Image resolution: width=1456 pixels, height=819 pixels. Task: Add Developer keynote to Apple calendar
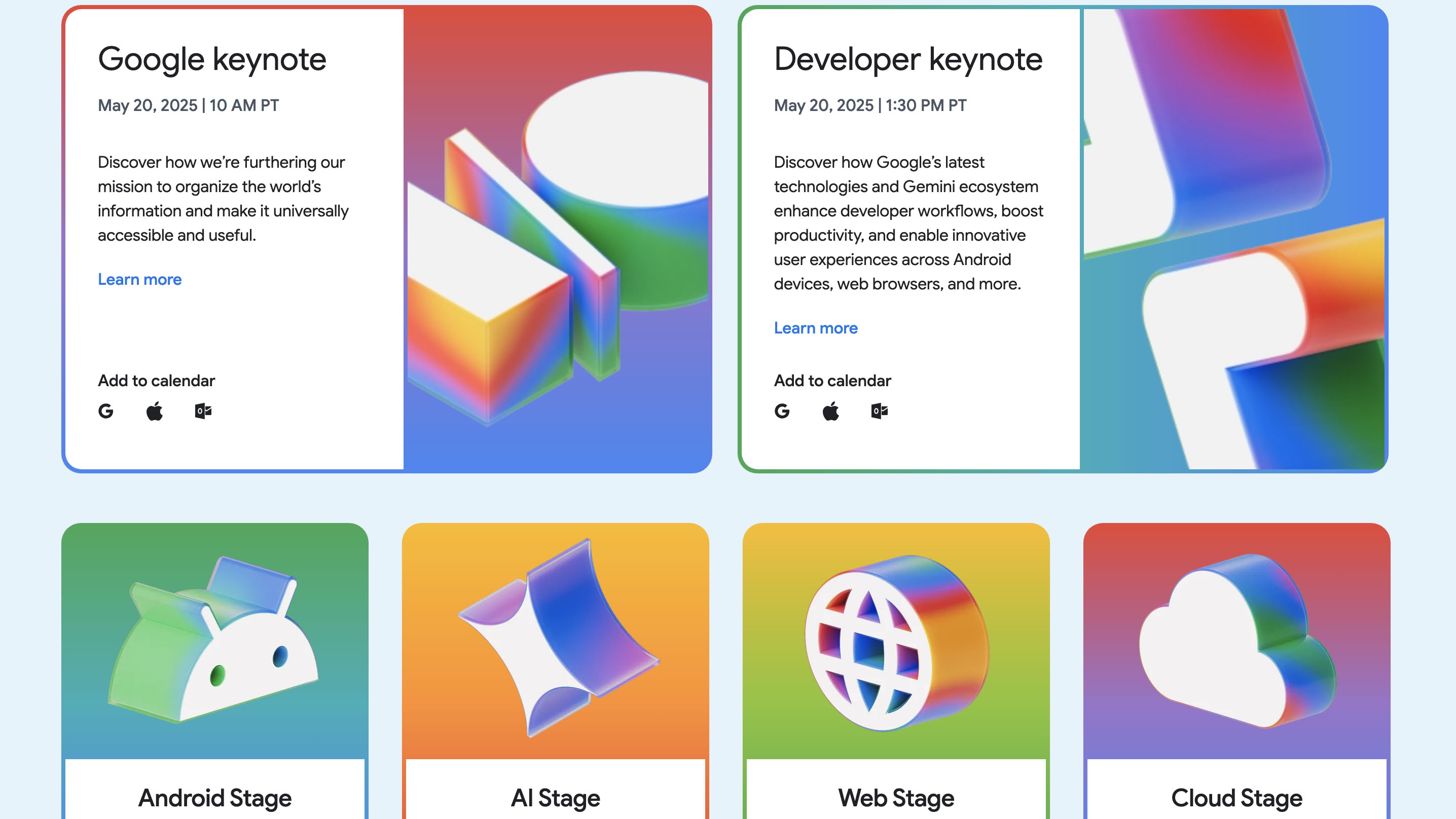pos(830,411)
